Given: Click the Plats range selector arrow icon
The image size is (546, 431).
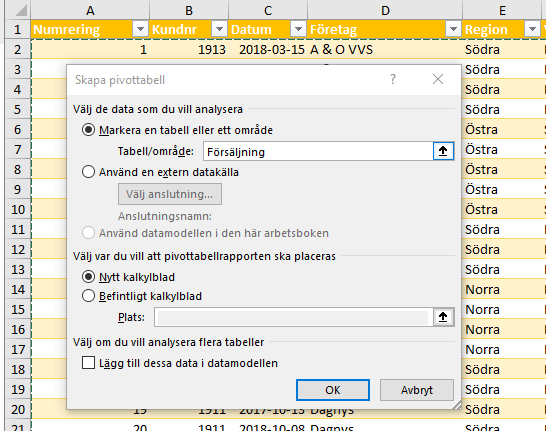Looking at the screenshot, I should pos(443,317).
